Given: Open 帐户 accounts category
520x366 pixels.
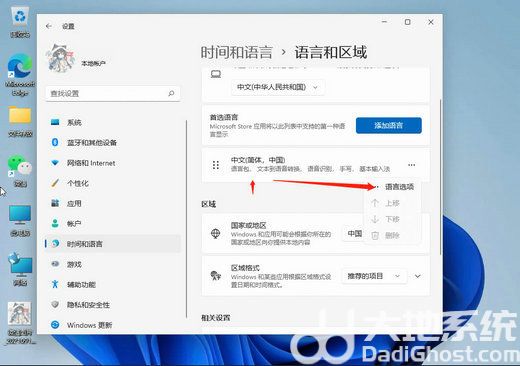Looking at the screenshot, I should pyautogui.click(x=113, y=224).
